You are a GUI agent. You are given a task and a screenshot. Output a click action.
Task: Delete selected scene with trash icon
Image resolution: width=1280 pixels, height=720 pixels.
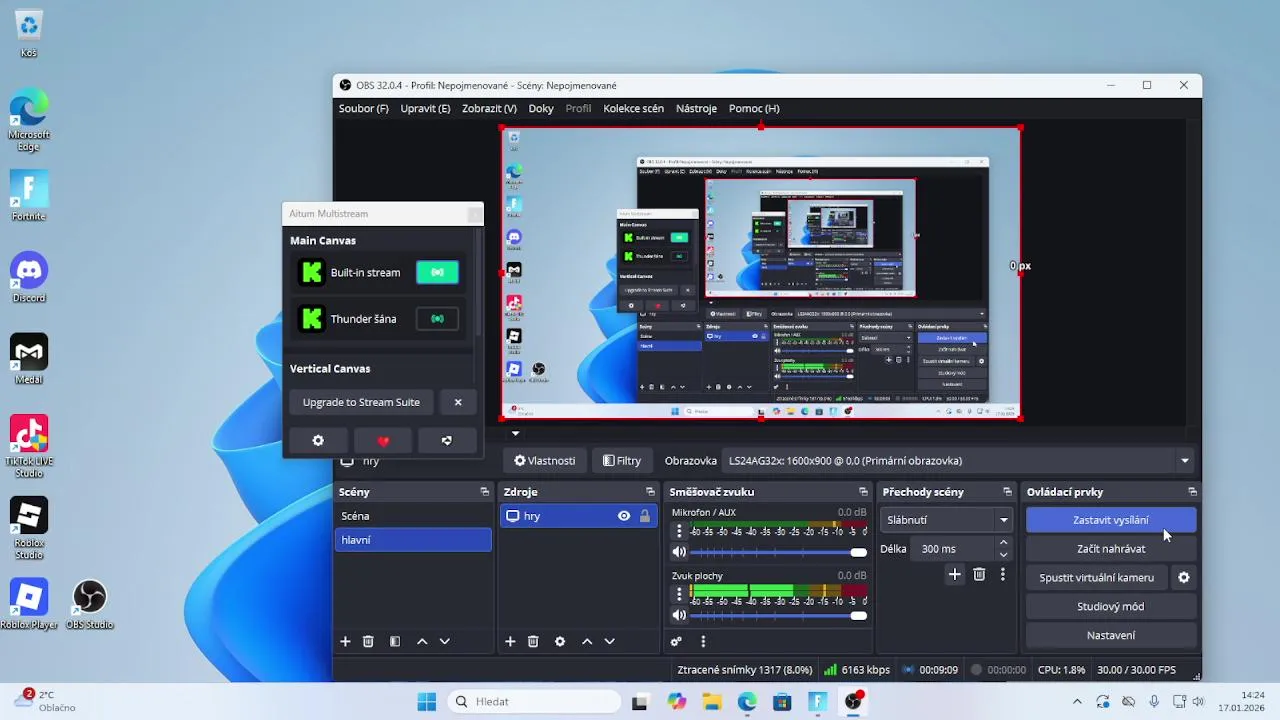[x=368, y=641]
